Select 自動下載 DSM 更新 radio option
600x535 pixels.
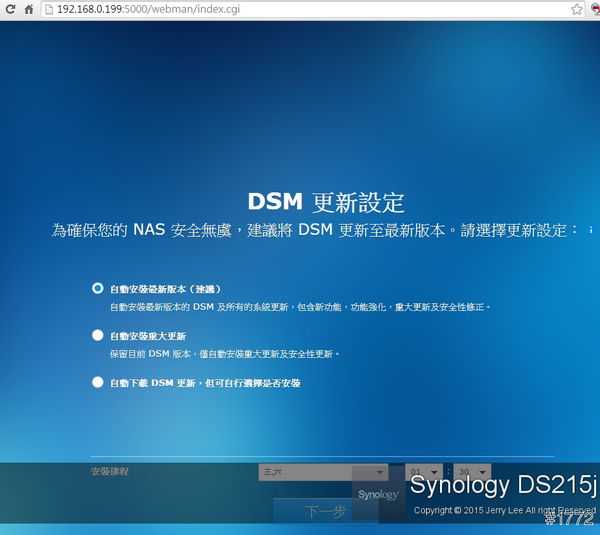pyautogui.click(x=98, y=382)
